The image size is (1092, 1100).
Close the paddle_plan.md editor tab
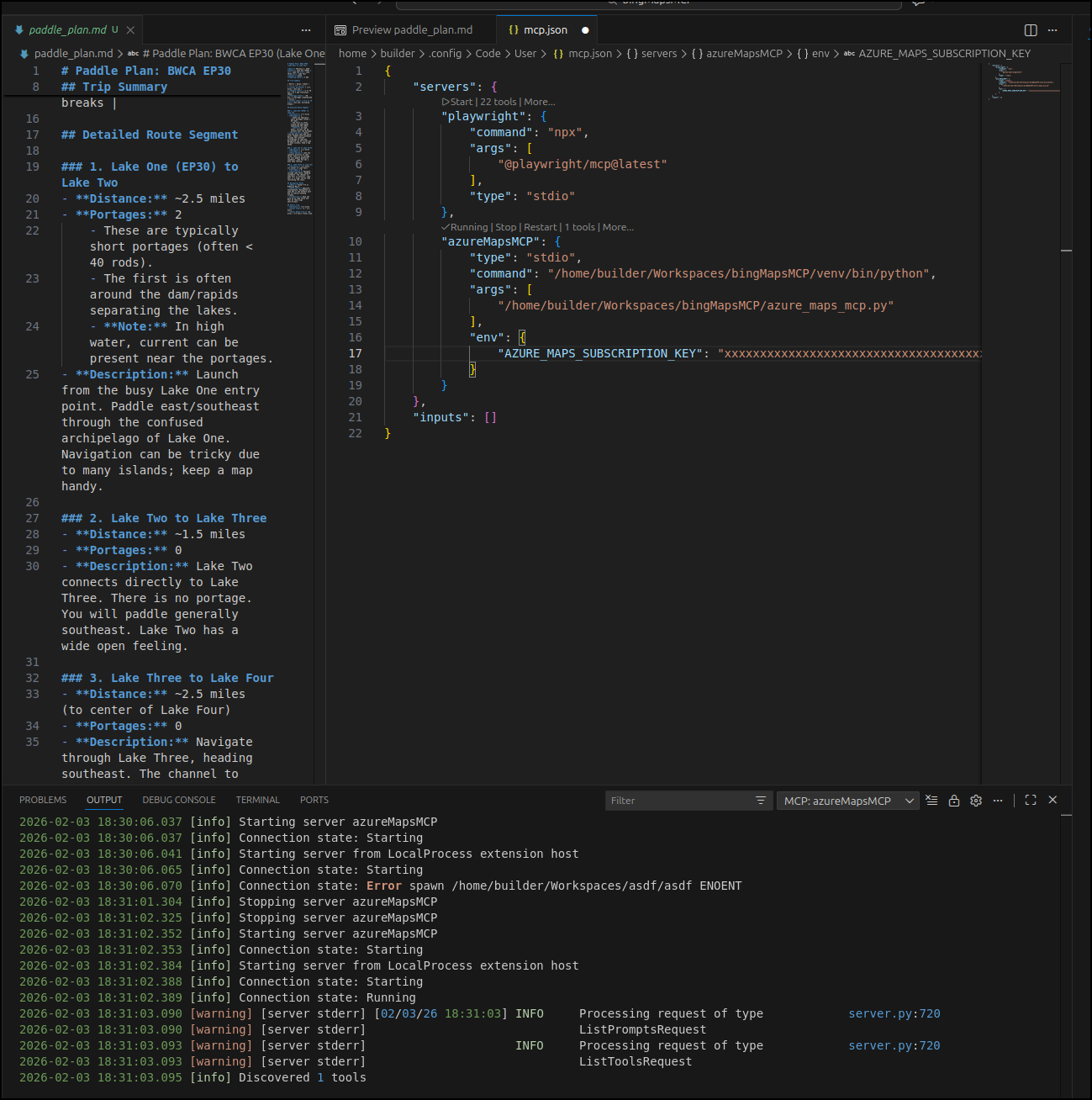[130, 30]
